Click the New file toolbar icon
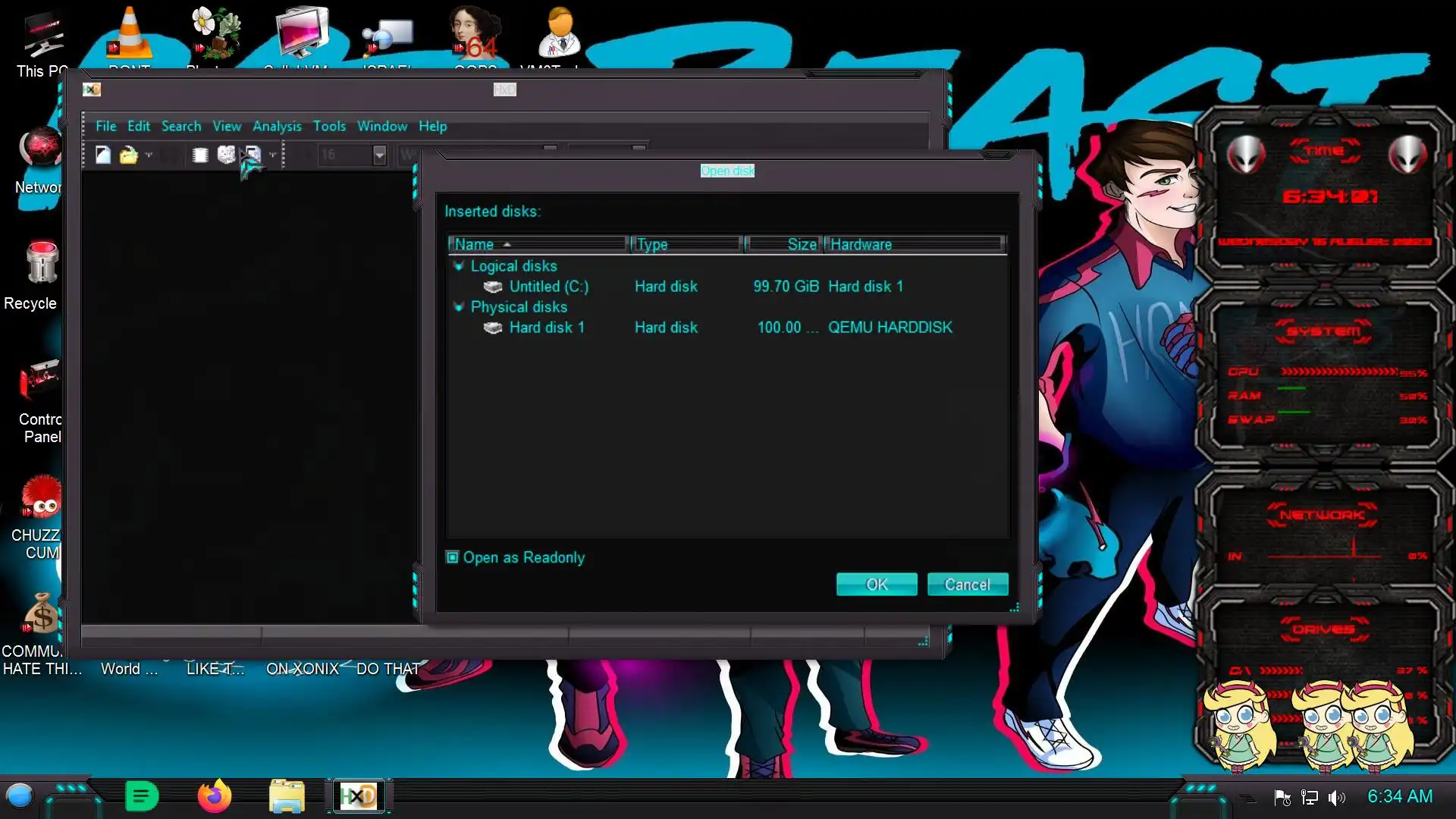1456x819 pixels. [x=102, y=155]
